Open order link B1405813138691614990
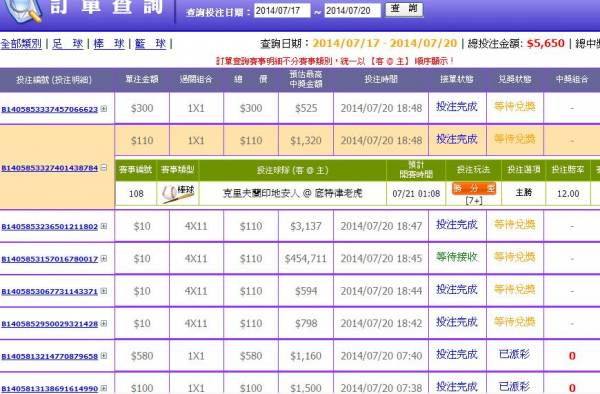This screenshot has width=600, height=394. pyautogui.click(x=50, y=389)
